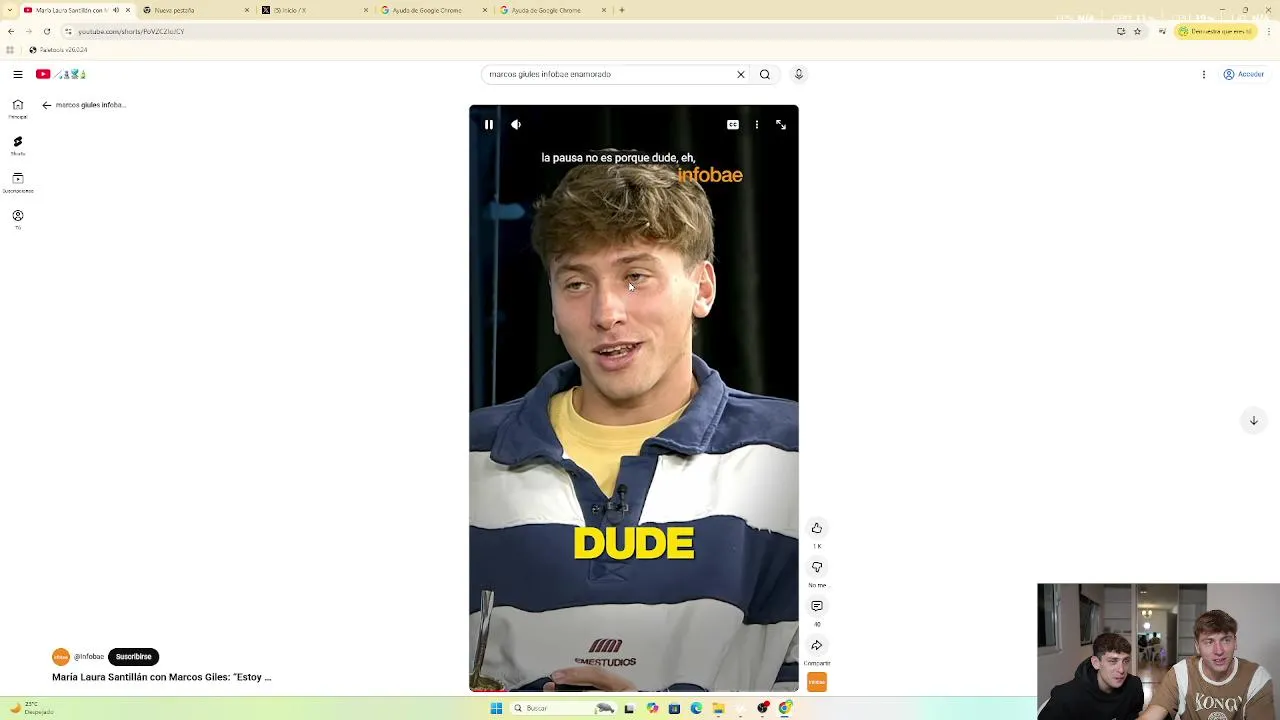Mute the Short with the volume icon
1280x720 pixels.
[516, 125]
